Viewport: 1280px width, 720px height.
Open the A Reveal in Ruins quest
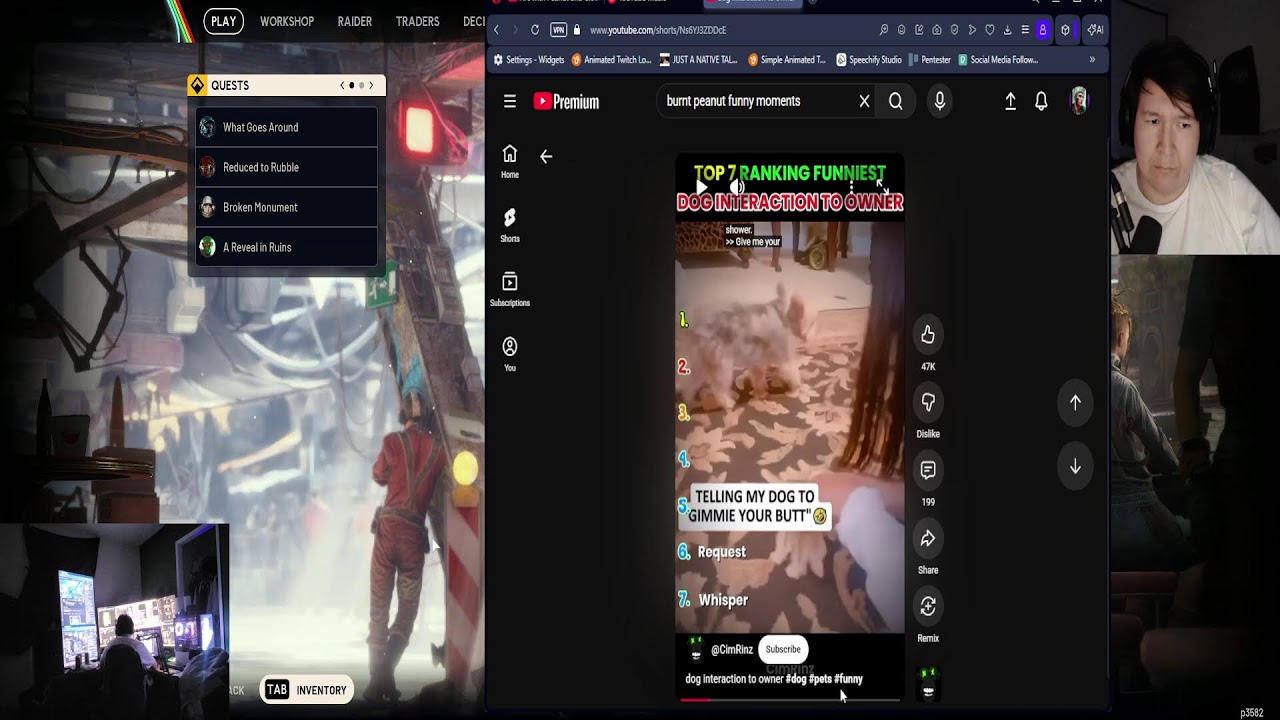pos(287,247)
